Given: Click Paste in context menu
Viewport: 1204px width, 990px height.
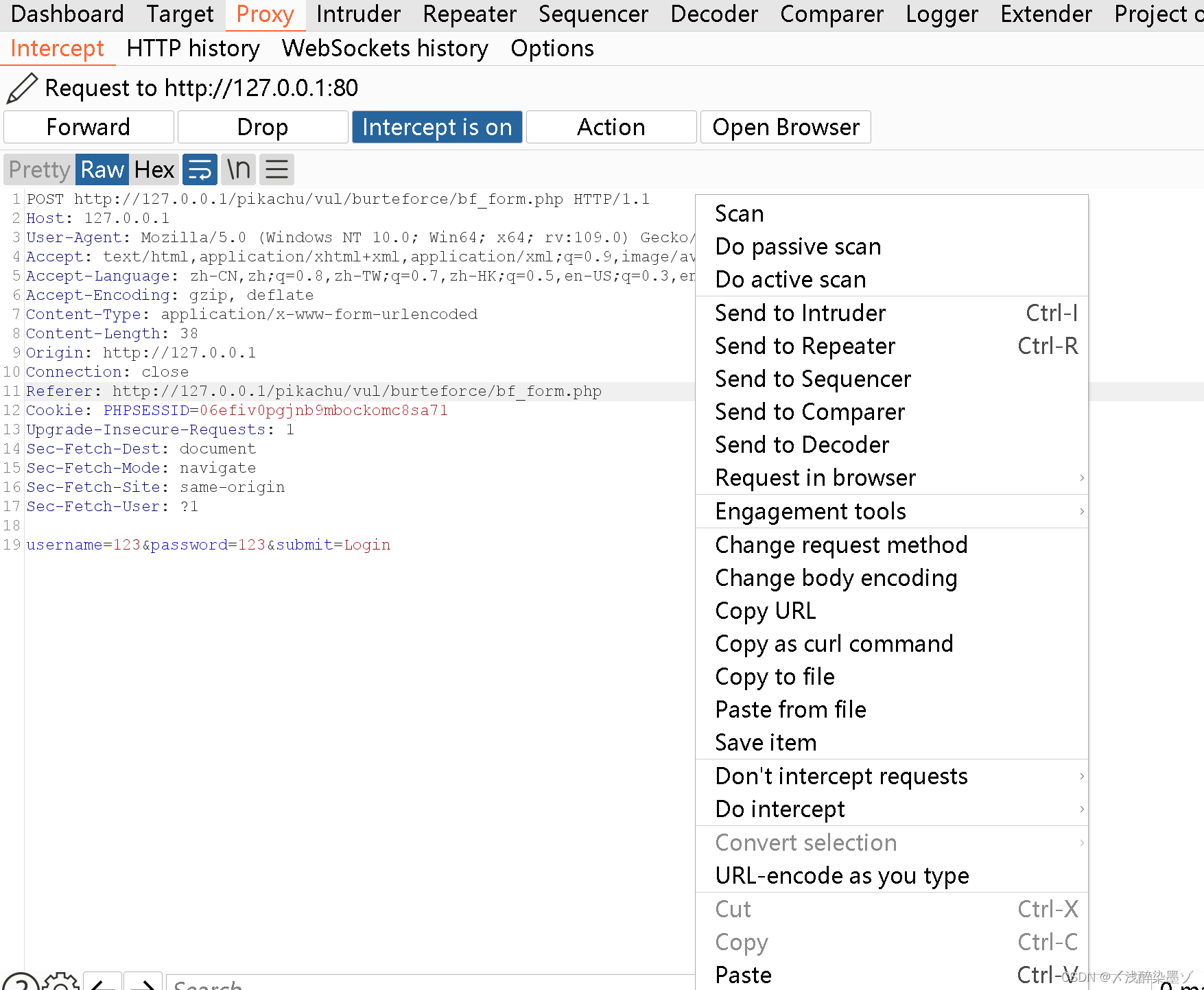Looking at the screenshot, I should pos(892,975).
